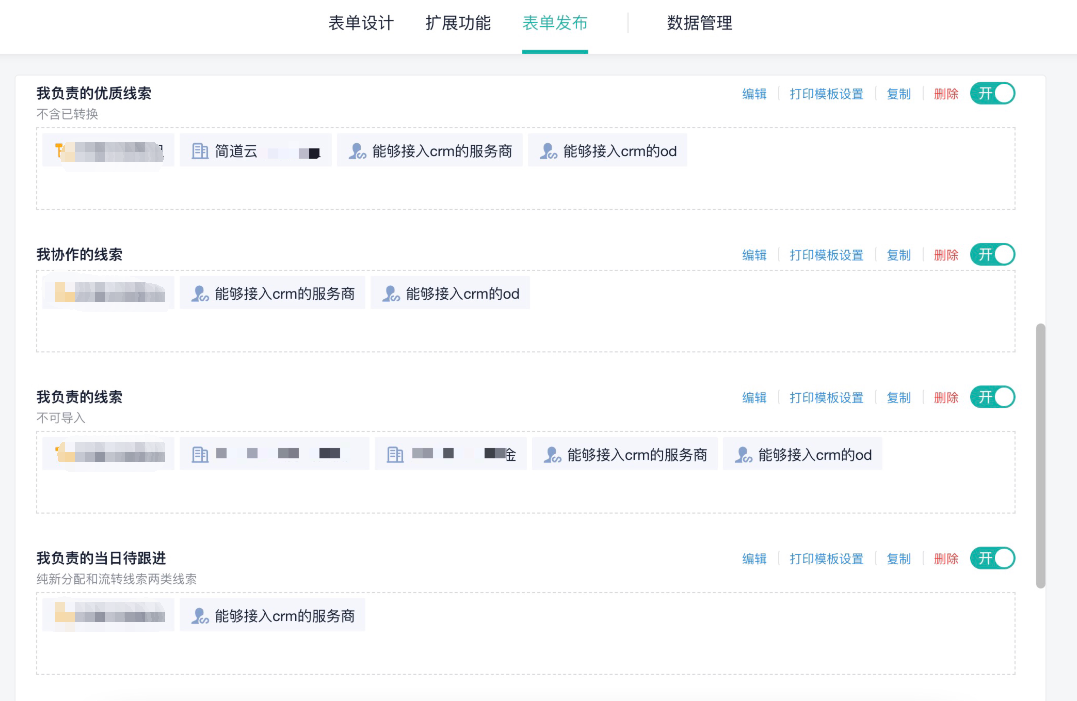Click first department building icon in 我负责的线索
Image resolution: width=1077 pixels, height=701 pixels.
point(200,455)
